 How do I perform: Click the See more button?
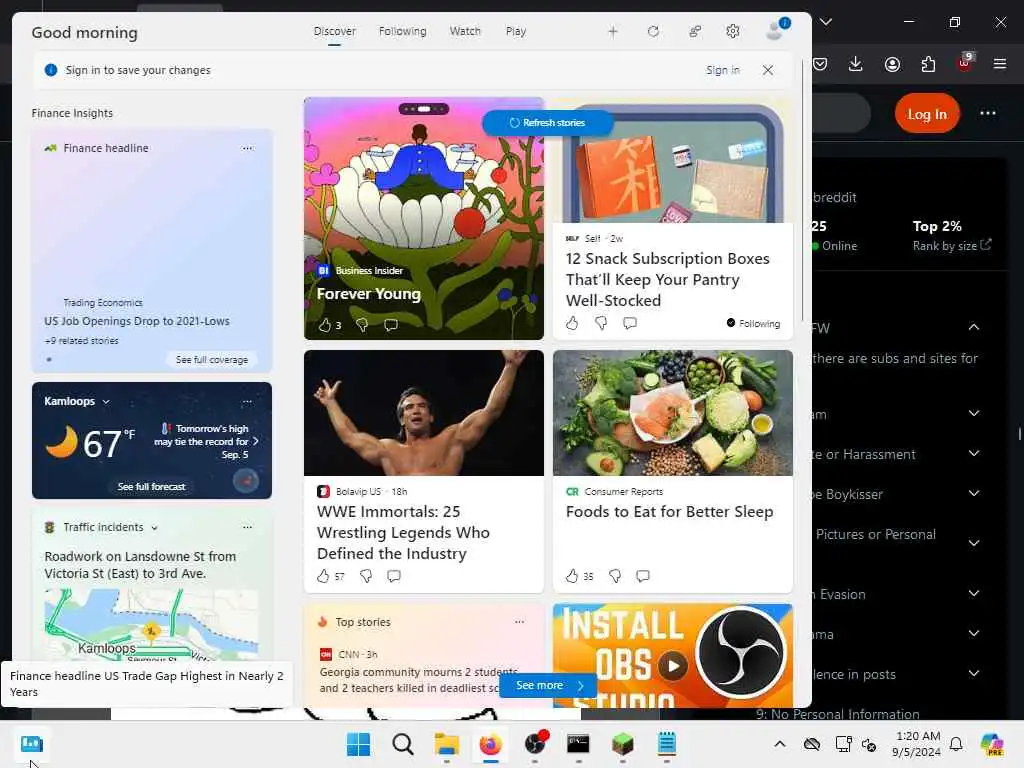tap(548, 685)
